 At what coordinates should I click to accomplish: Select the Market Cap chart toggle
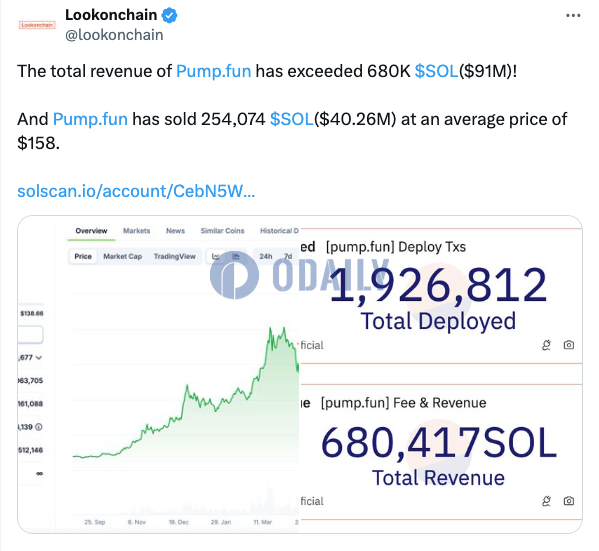tap(123, 256)
